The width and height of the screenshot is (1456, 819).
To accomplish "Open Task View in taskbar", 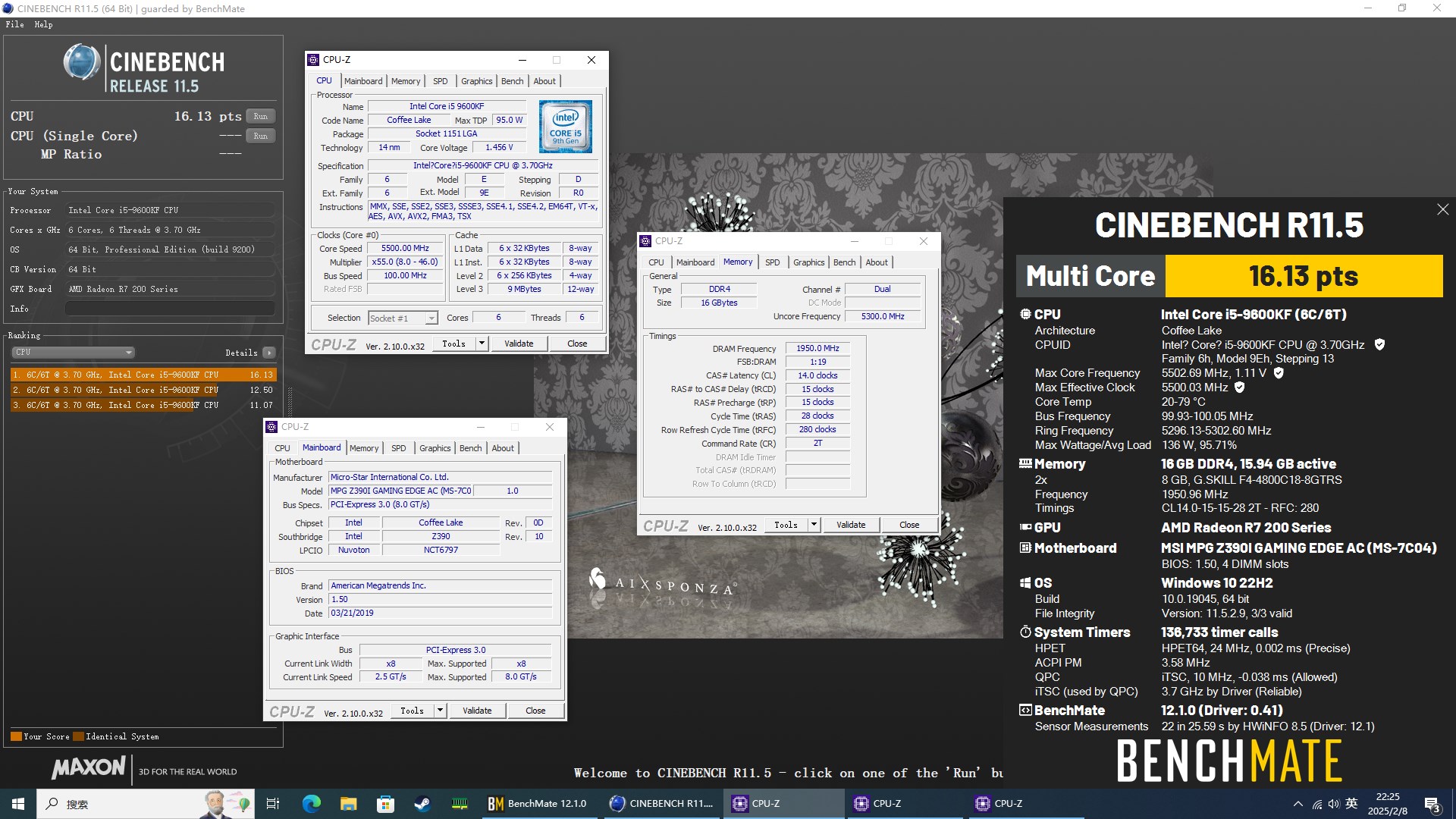I will tap(273, 804).
